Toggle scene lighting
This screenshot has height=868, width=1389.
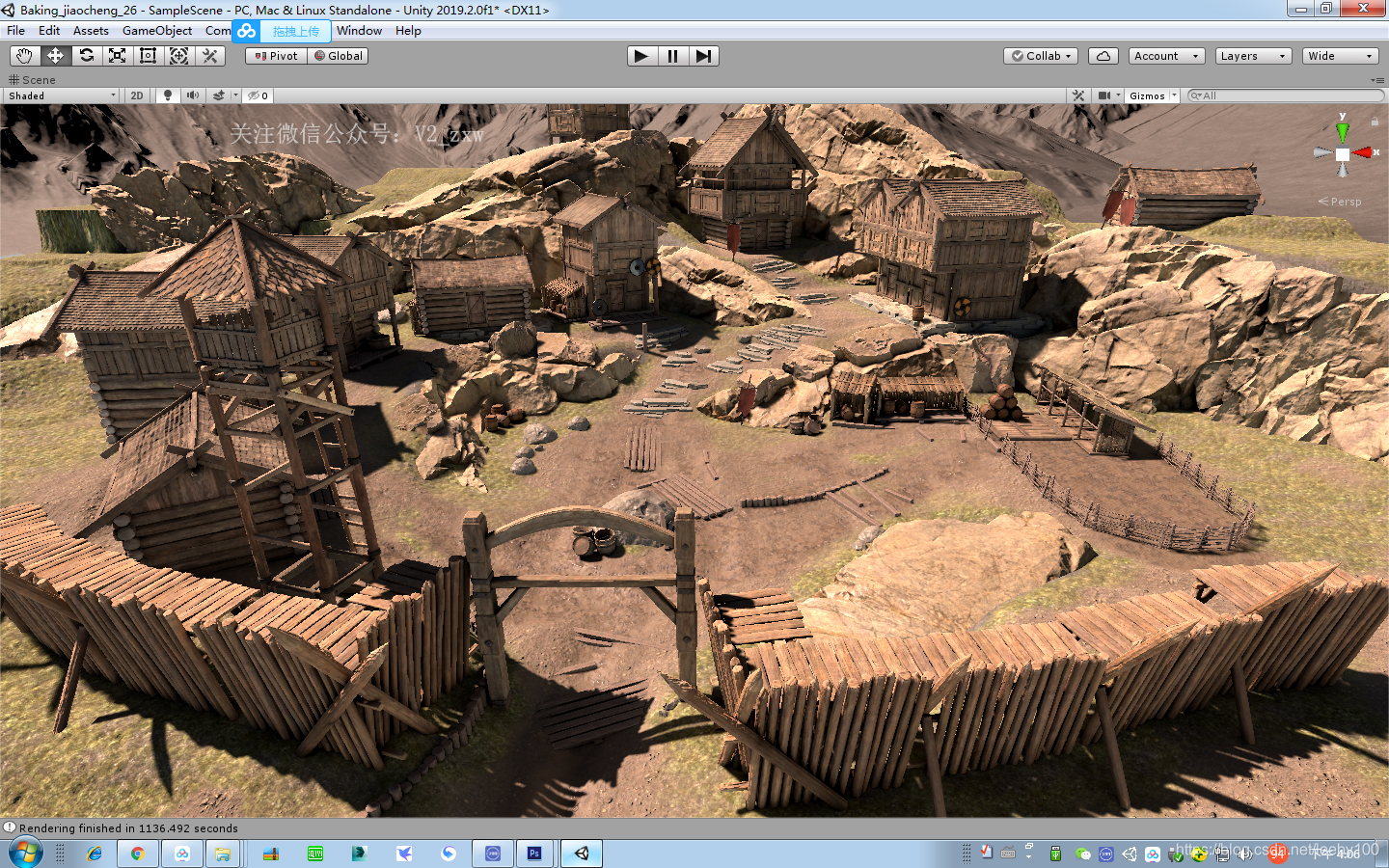[167, 95]
